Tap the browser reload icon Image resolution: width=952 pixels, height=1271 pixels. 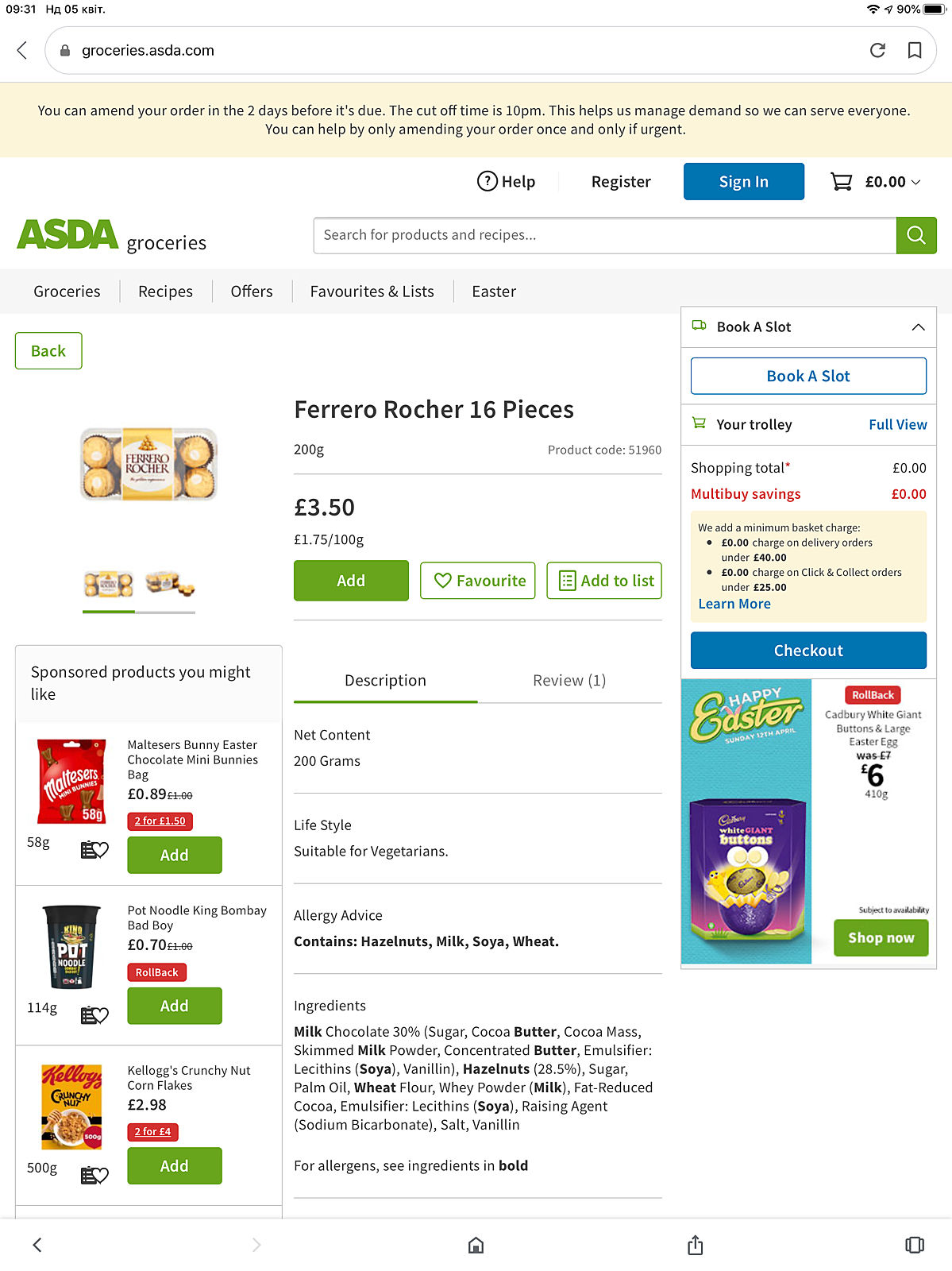click(877, 50)
